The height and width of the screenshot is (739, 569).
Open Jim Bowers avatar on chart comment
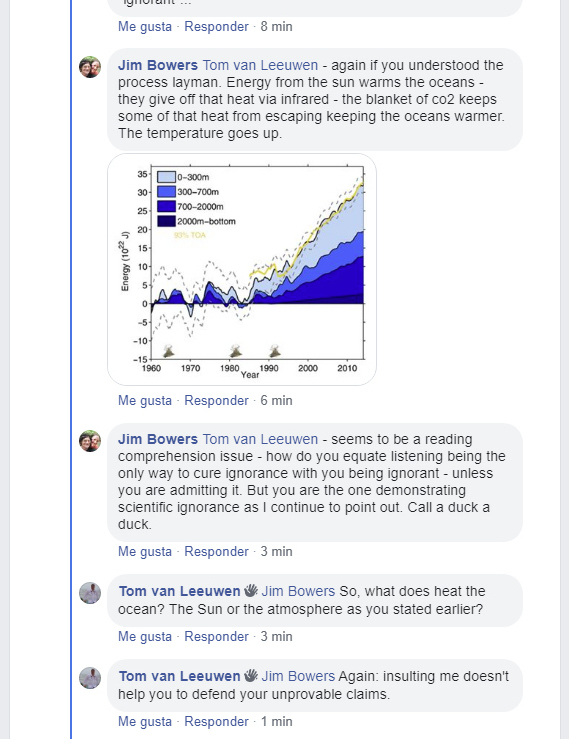(90, 67)
